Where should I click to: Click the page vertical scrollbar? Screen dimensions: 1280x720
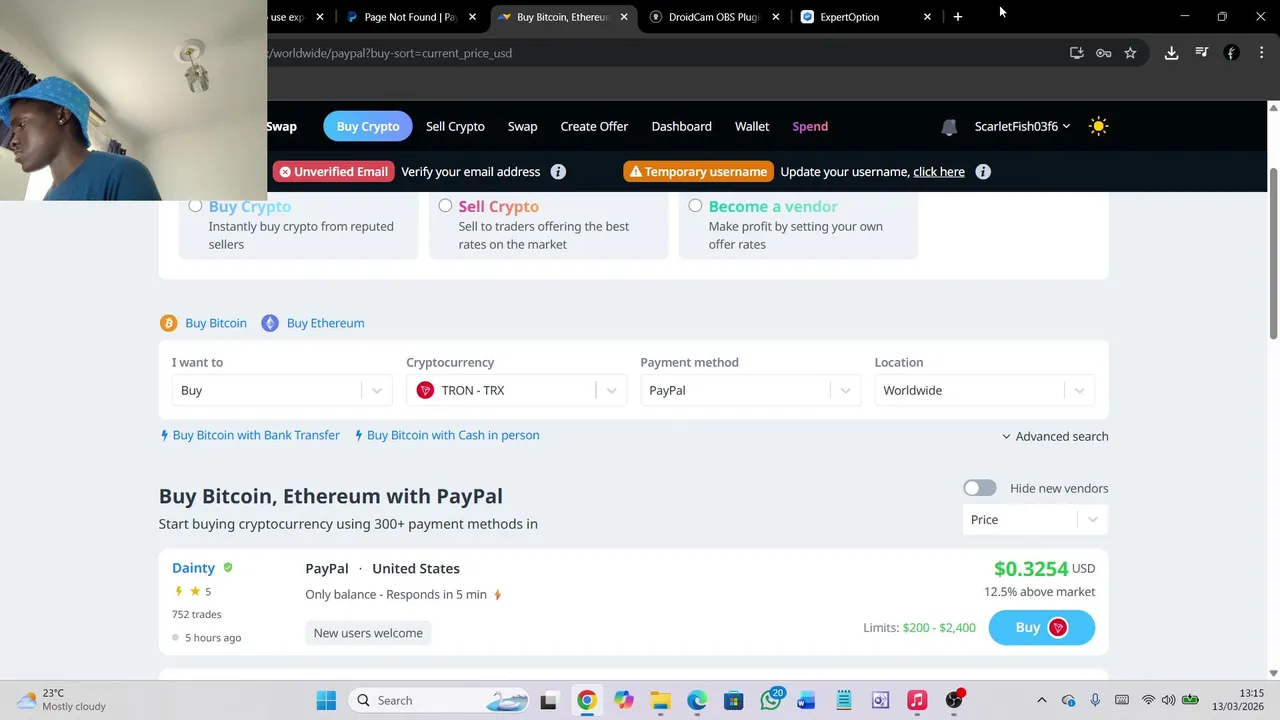1273,254
